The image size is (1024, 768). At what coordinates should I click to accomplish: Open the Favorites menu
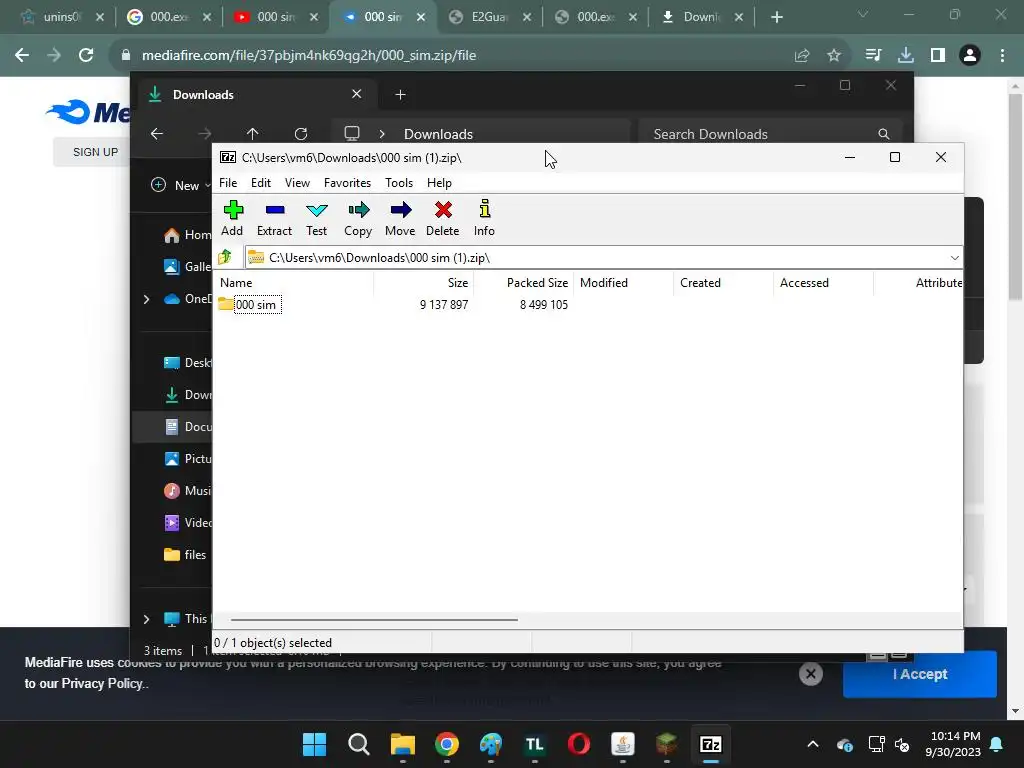[347, 183]
